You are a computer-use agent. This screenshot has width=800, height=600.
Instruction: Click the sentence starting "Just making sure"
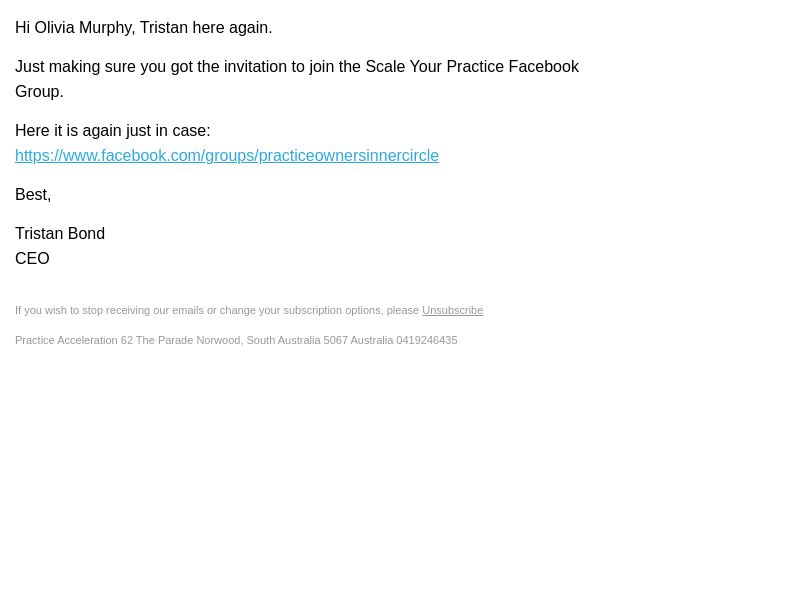pyautogui.click(x=296, y=79)
